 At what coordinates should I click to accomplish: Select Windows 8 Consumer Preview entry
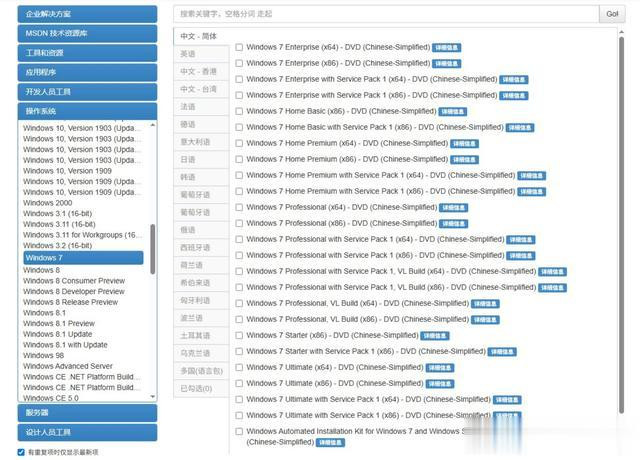[x=74, y=281]
